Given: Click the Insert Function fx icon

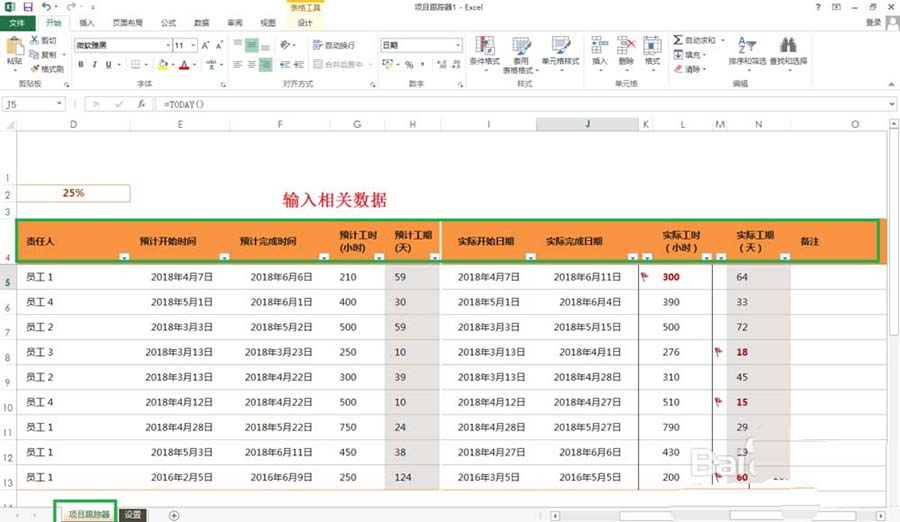Looking at the screenshot, I should pyautogui.click(x=139, y=104).
